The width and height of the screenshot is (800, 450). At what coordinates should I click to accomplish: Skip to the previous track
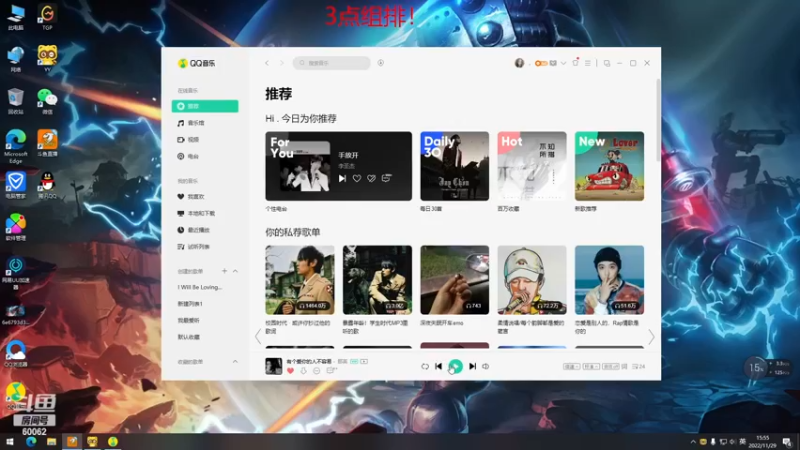point(438,366)
